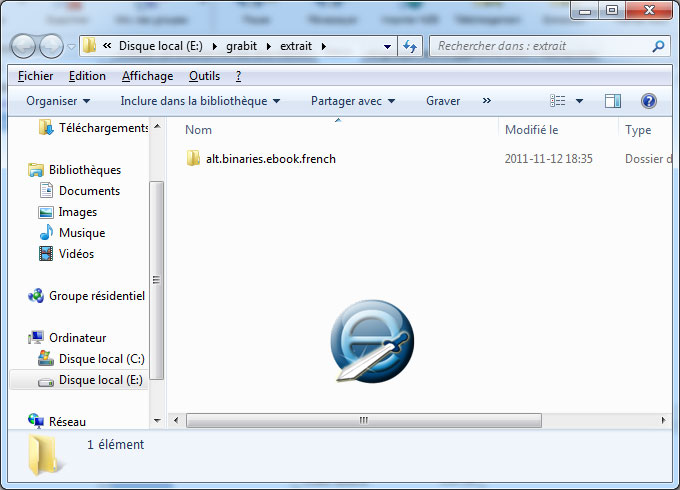The height and width of the screenshot is (490, 680).
Task: Click the Forward navigation arrow button
Action: coord(52,46)
